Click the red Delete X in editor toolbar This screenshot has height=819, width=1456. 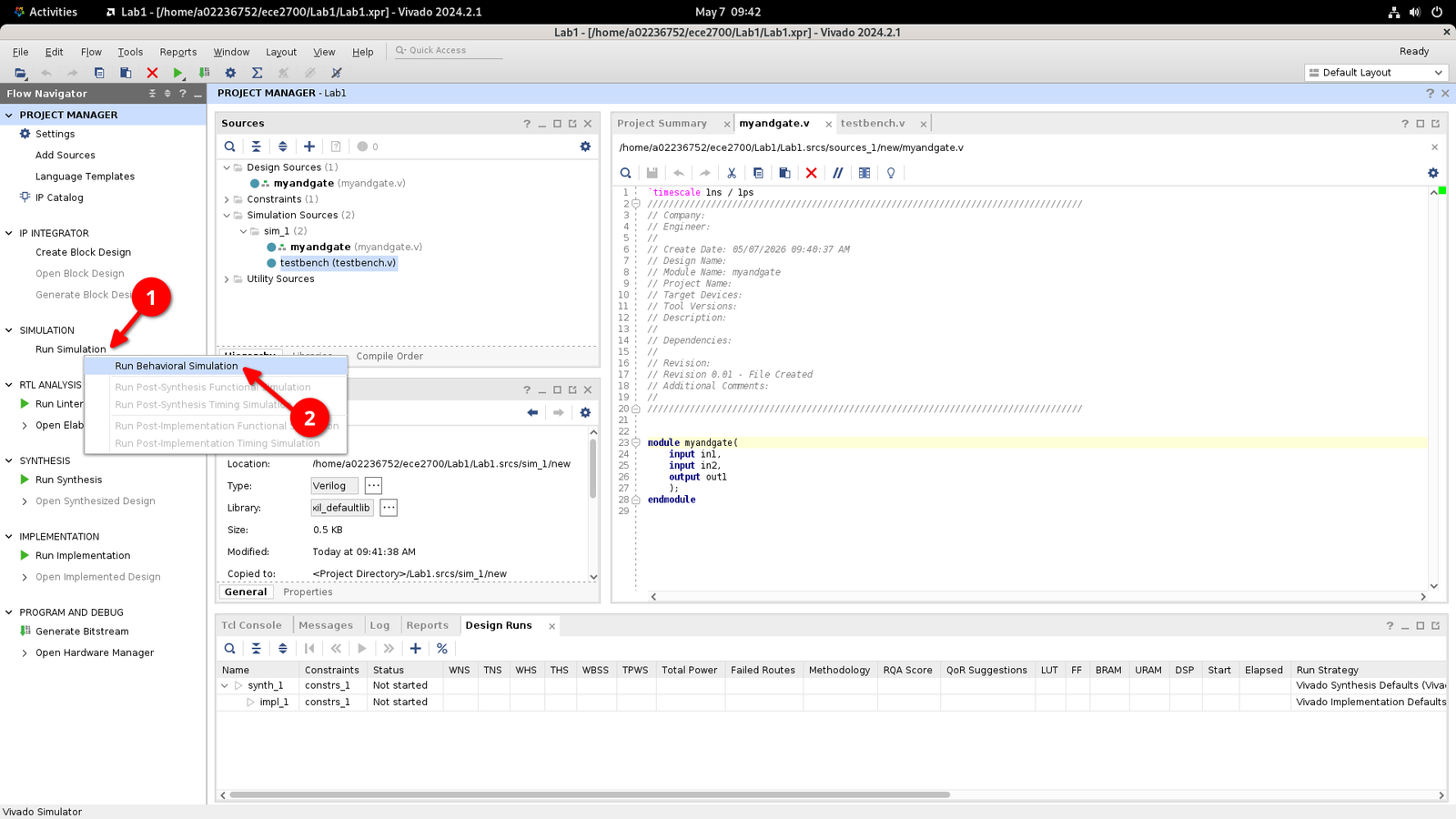pos(811,173)
